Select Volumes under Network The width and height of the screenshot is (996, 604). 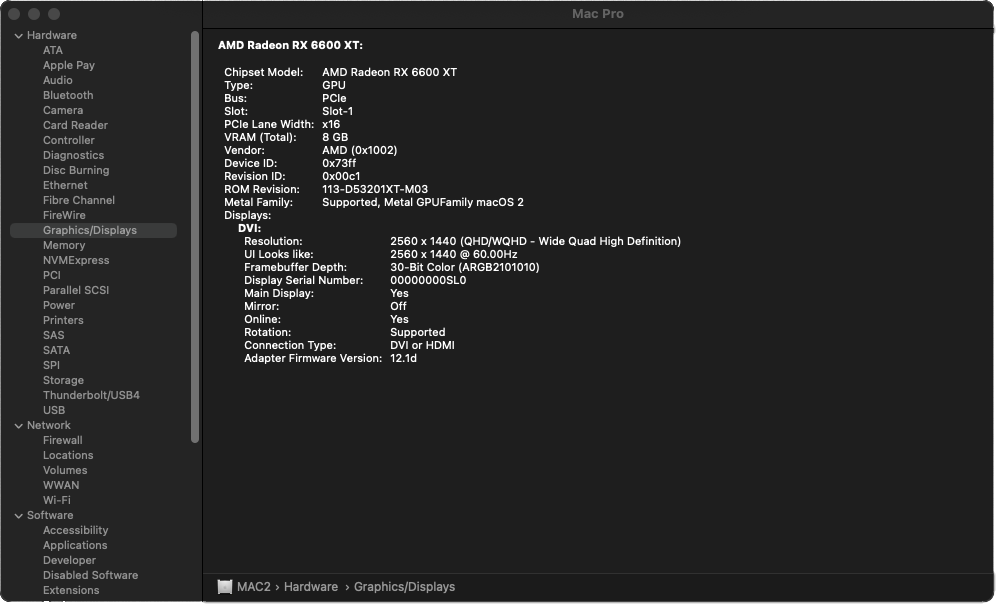pos(65,471)
